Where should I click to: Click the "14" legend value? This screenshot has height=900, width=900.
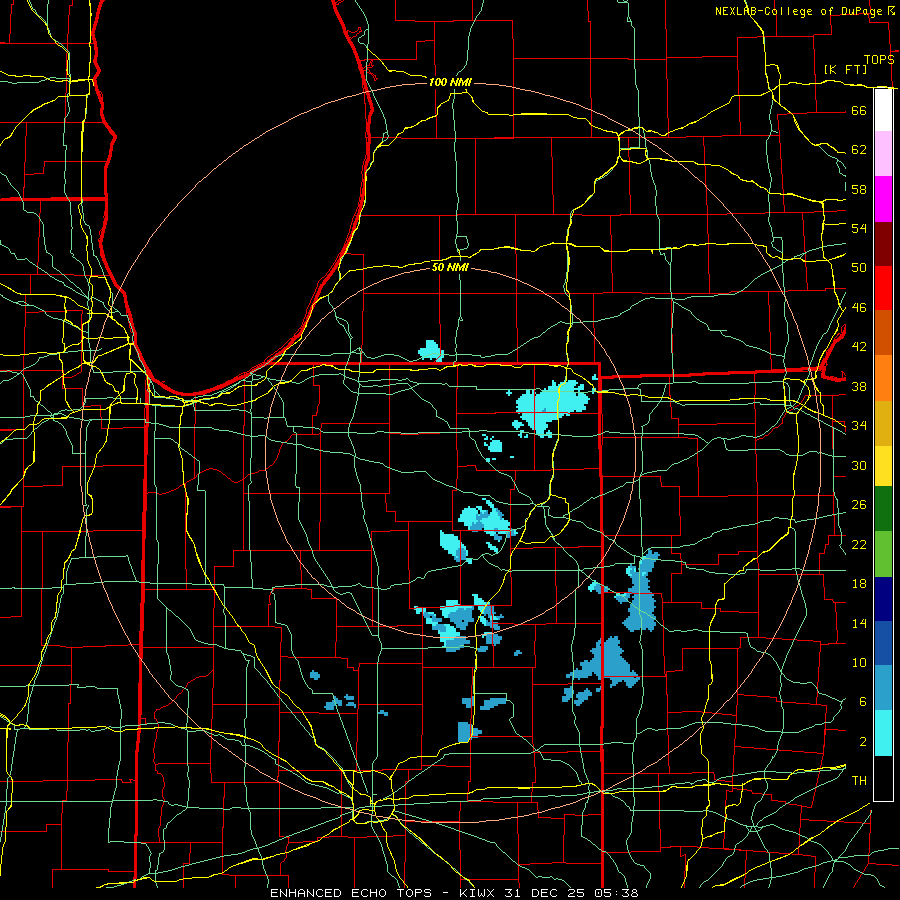click(x=859, y=623)
